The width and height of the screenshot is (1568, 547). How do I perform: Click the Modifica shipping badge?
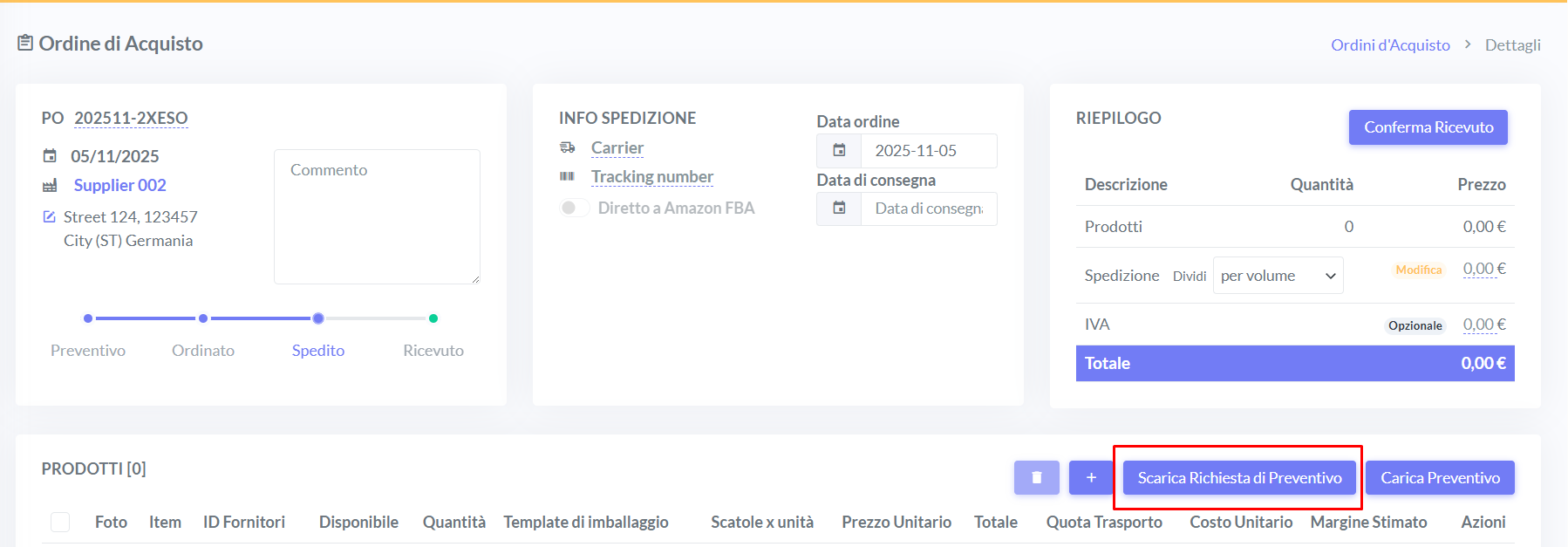(1418, 270)
